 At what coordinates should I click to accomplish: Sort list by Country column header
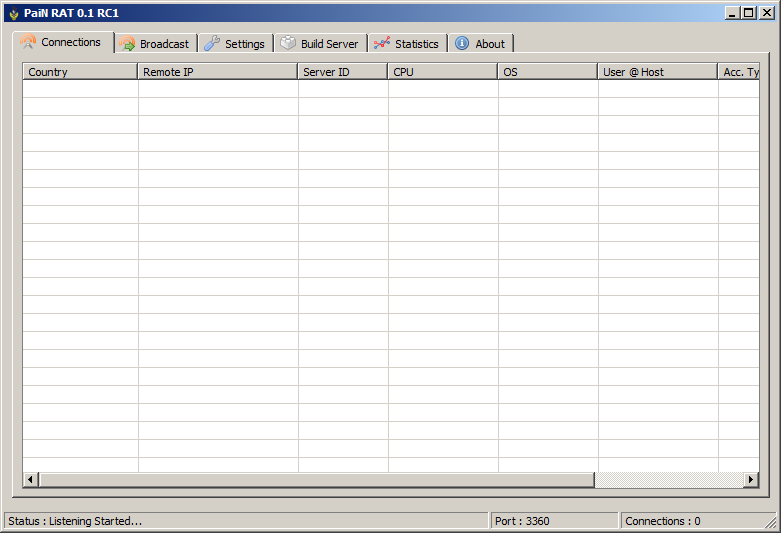click(x=80, y=72)
